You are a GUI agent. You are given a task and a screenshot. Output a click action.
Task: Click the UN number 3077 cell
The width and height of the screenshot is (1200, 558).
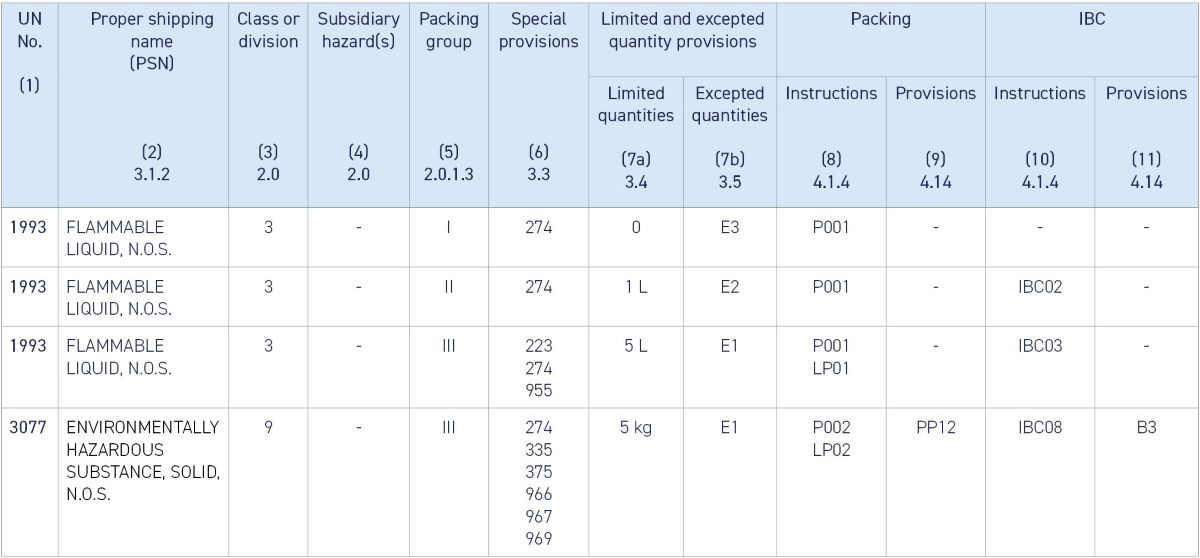coord(29,427)
